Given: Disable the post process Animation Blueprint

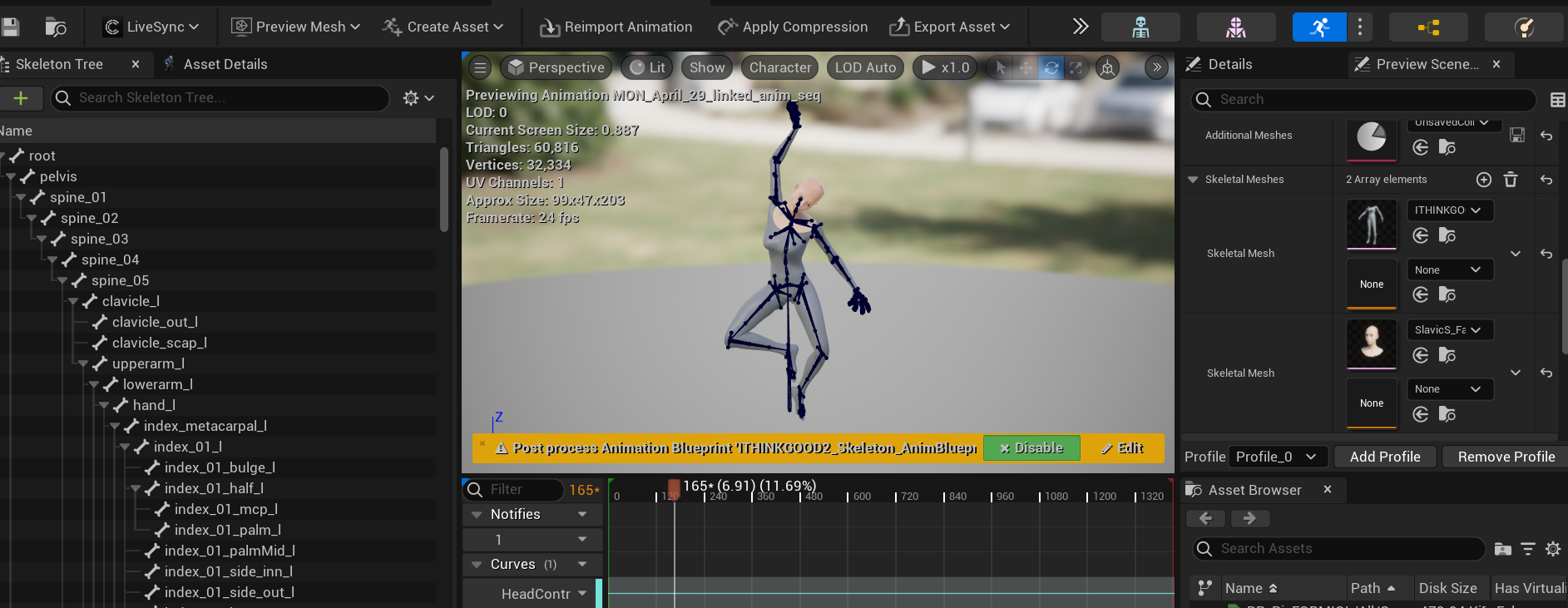Looking at the screenshot, I should pyautogui.click(x=1031, y=448).
